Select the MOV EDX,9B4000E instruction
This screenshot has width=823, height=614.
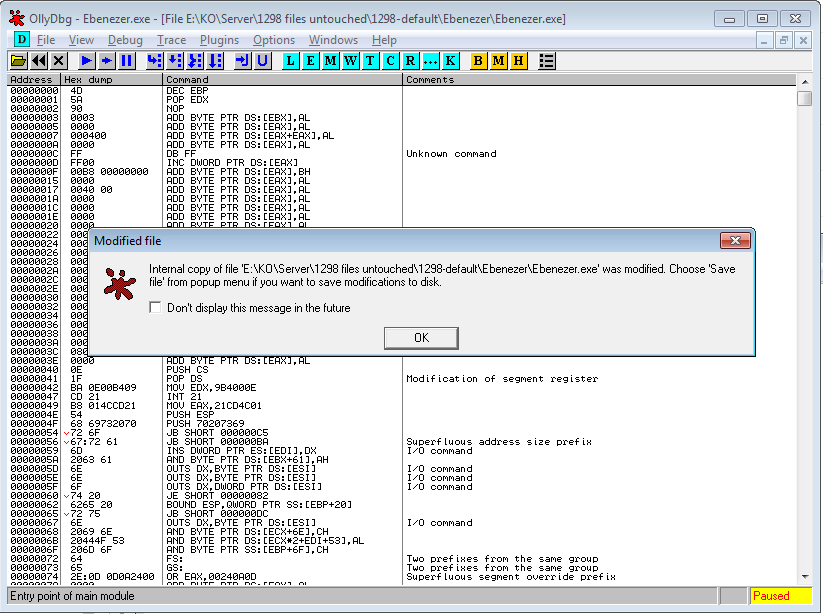click(x=211, y=387)
